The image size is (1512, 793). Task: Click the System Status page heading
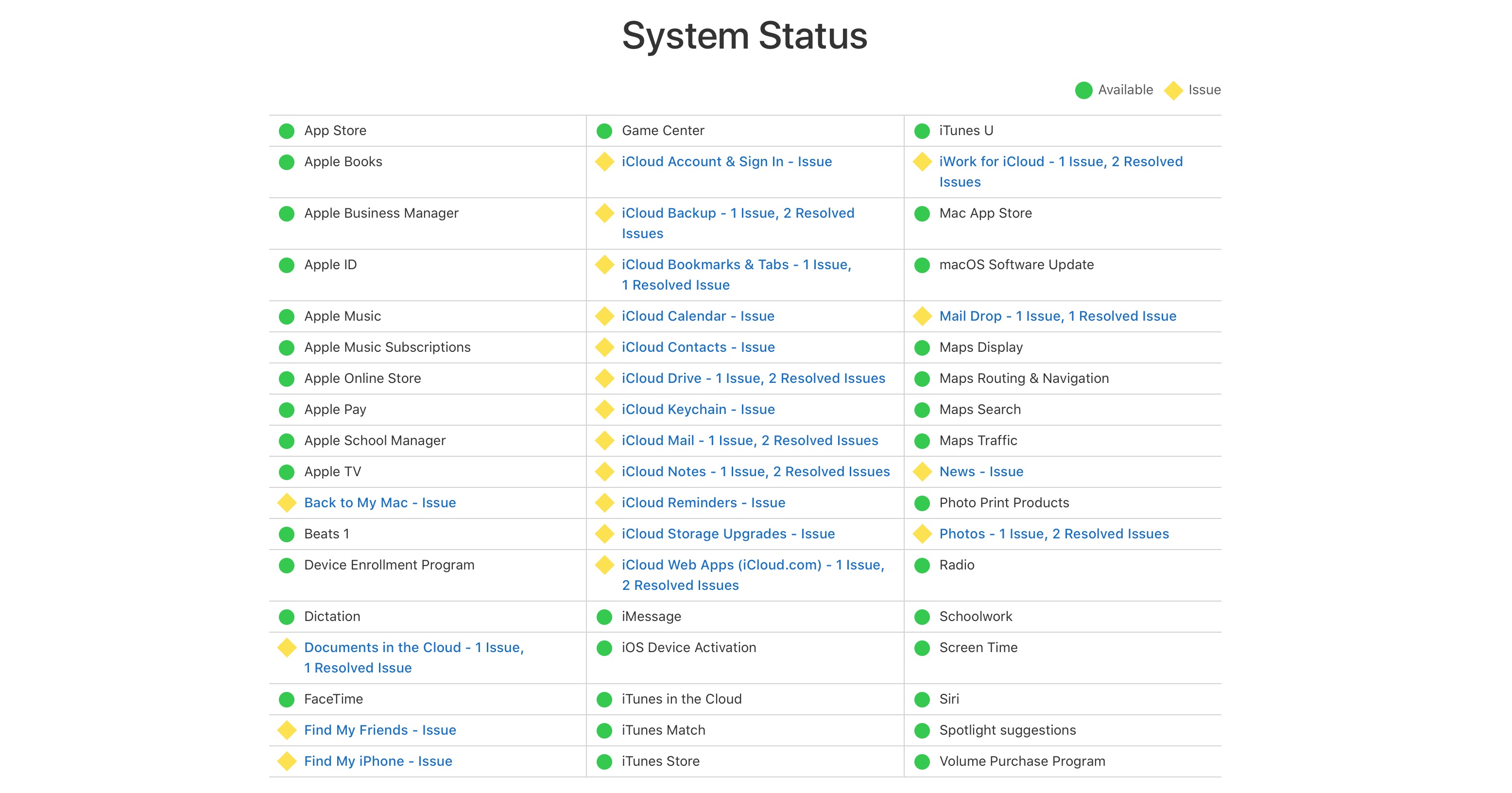click(x=744, y=36)
